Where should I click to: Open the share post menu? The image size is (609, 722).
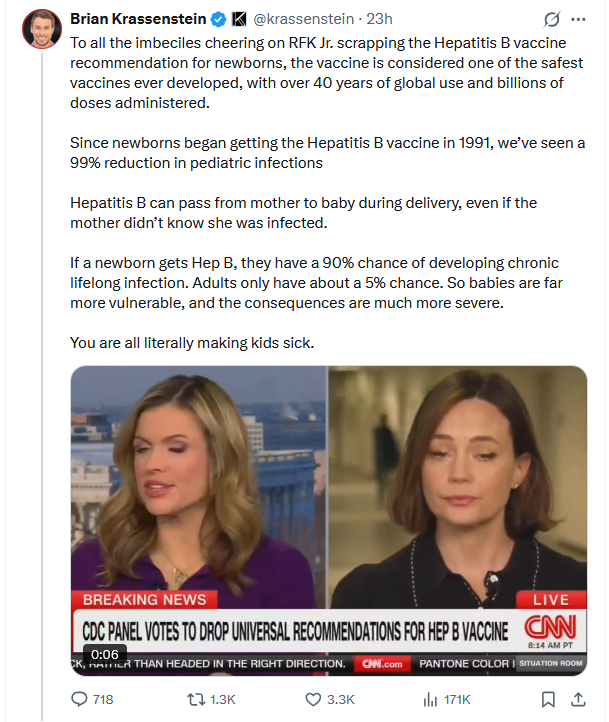[578, 699]
